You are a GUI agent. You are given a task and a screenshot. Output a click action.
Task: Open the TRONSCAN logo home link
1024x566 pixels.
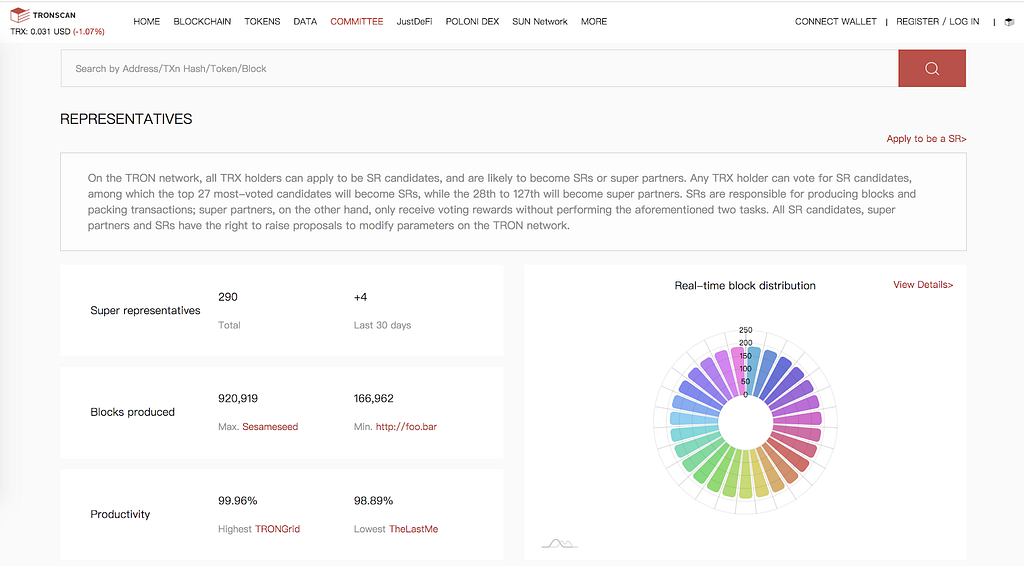tap(43, 14)
